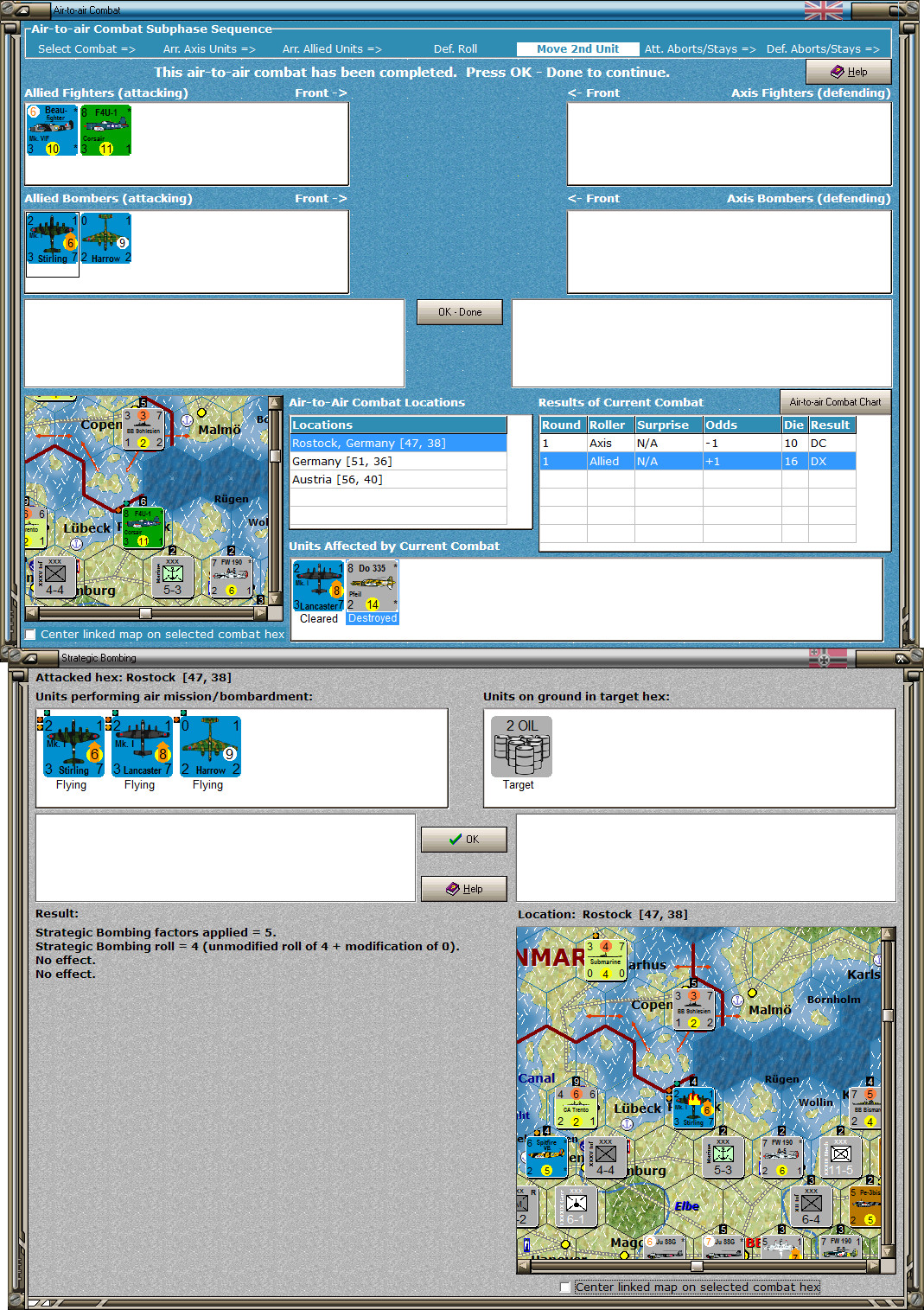Screen dimensions: 924x1310
Task: Click the 5-3 counter on lower map
Action: [x=723, y=1157]
